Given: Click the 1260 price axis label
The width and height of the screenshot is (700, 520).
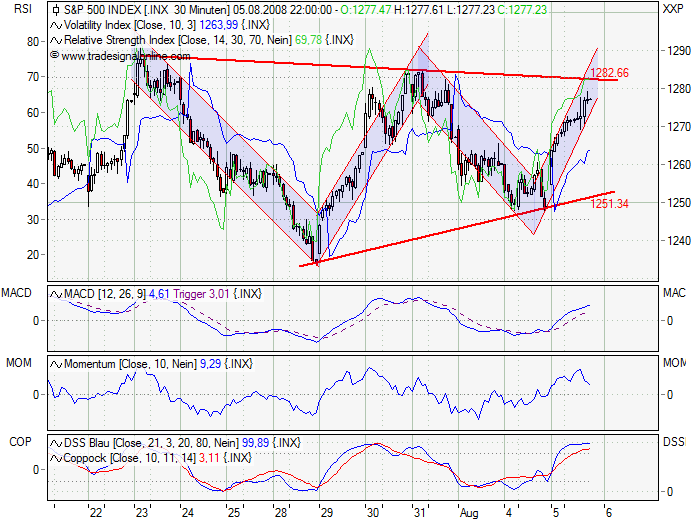Looking at the screenshot, I should point(679,165).
